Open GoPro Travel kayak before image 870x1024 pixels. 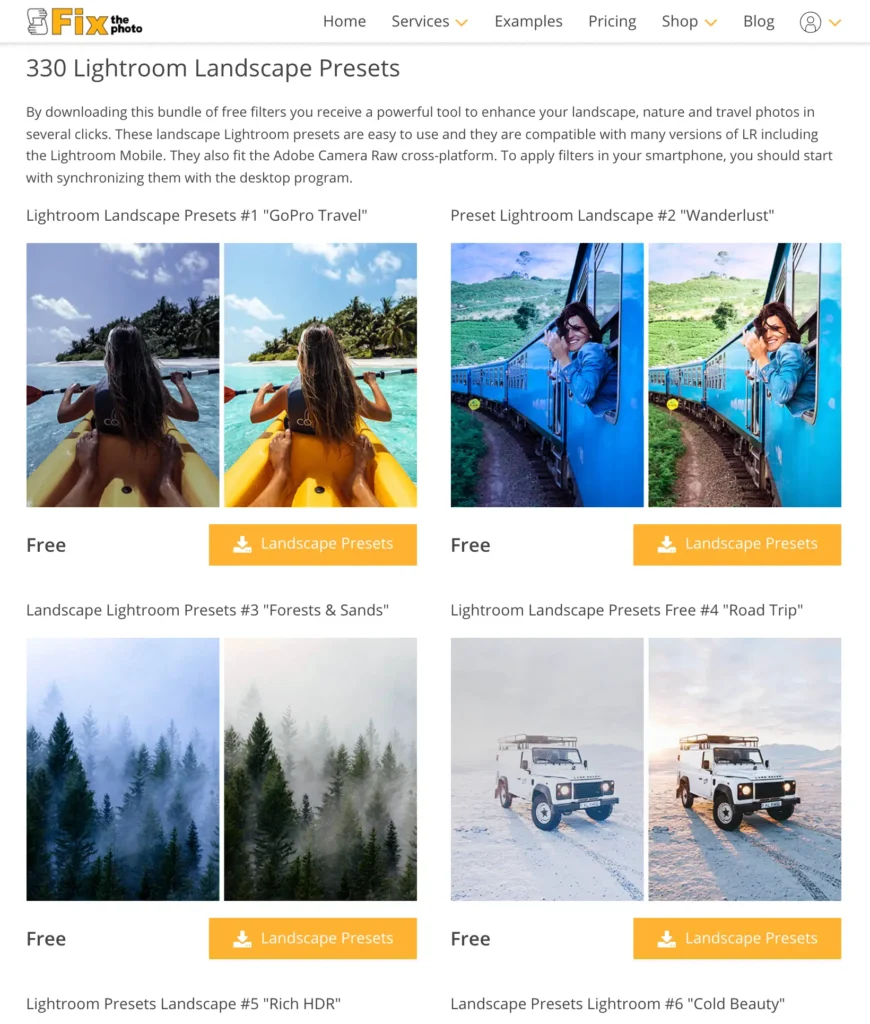point(123,375)
